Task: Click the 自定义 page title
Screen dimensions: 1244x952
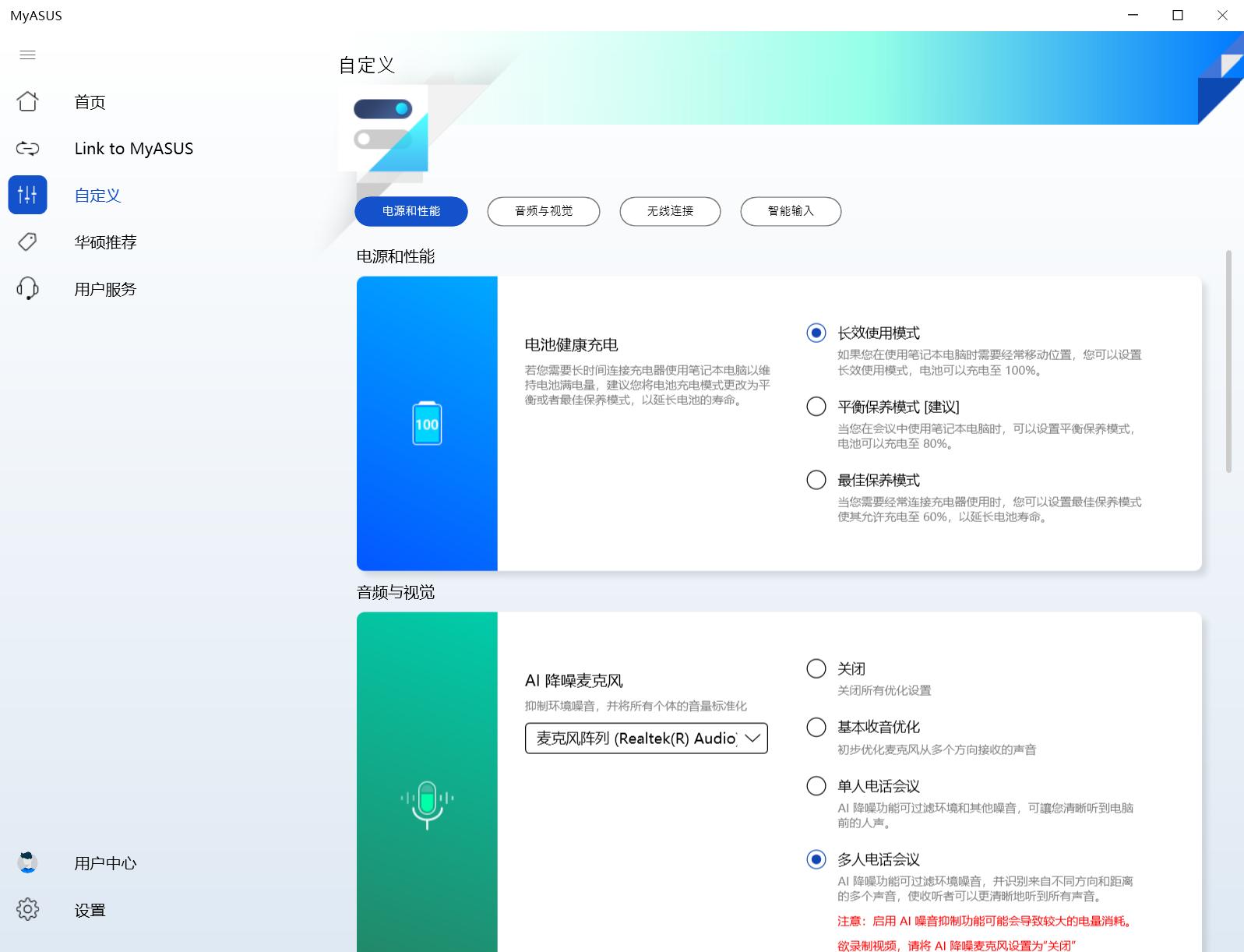Action: 367,65
